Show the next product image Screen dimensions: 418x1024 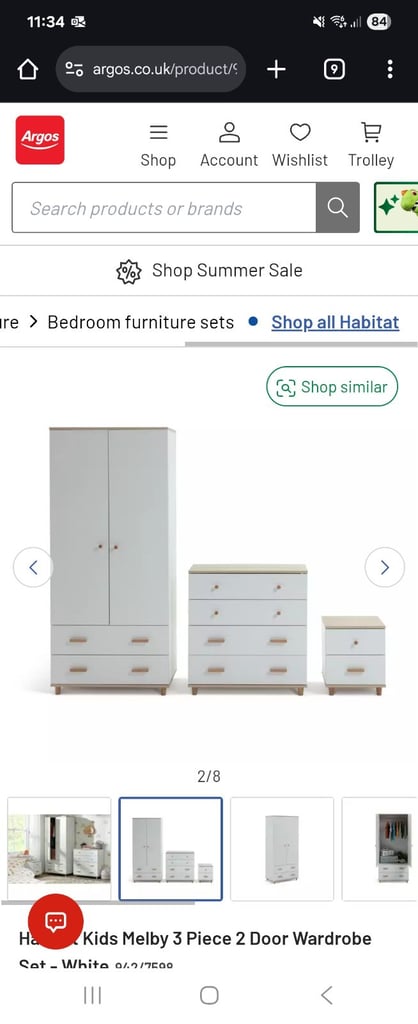pyautogui.click(x=384, y=568)
